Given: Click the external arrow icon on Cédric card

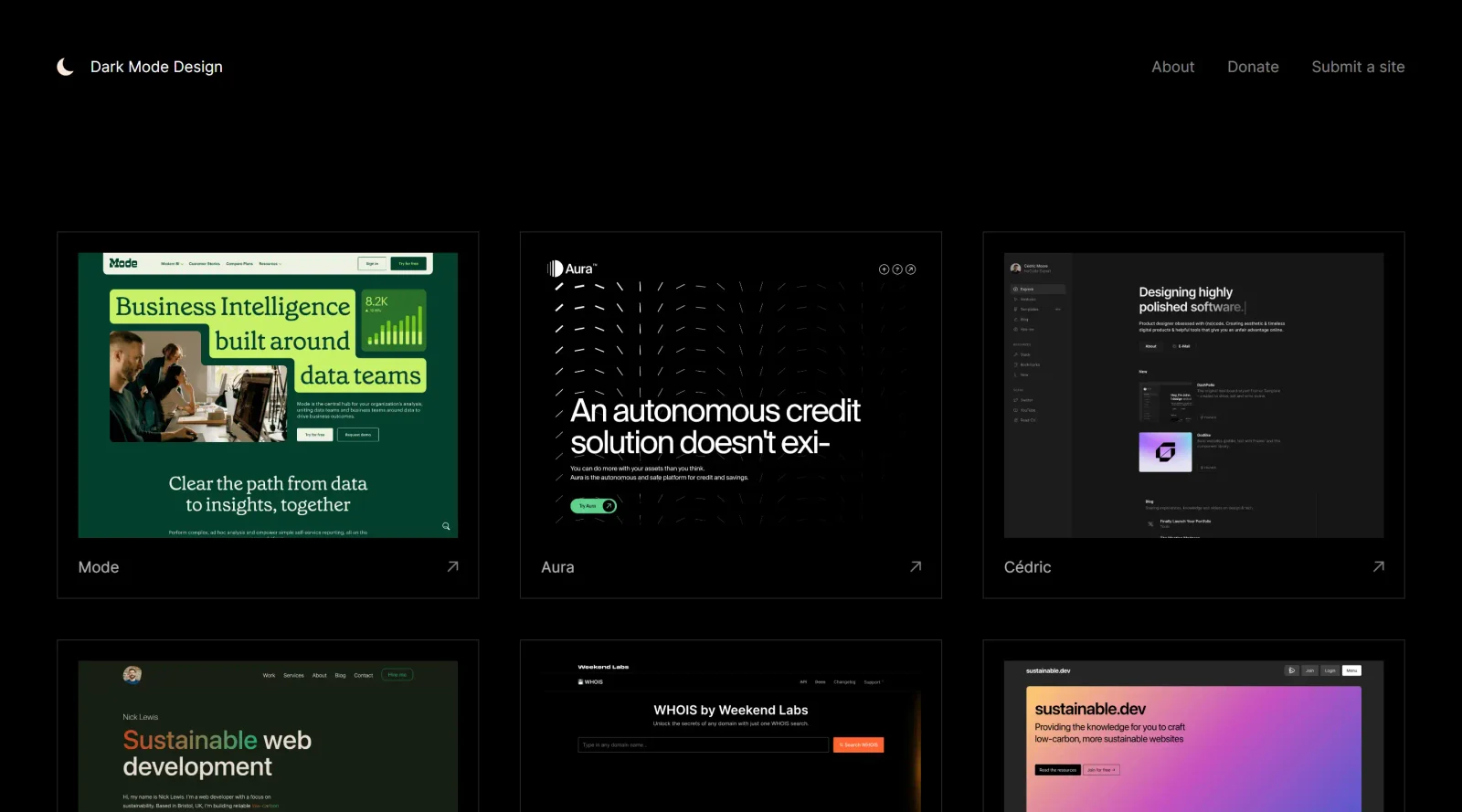Looking at the screenshot, I should click(1378, 566).
